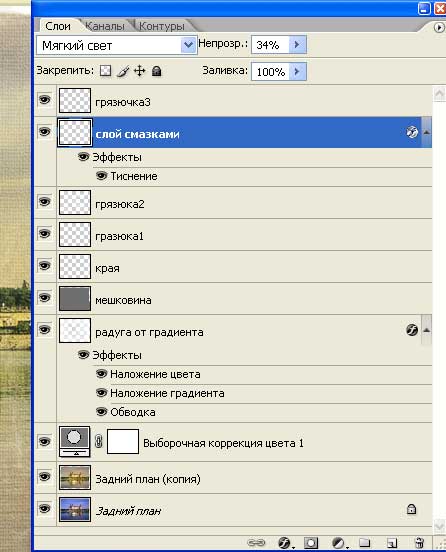Create a new layer group folder
The width and height of the screenshot is (446, 552).
coord(364,542)
